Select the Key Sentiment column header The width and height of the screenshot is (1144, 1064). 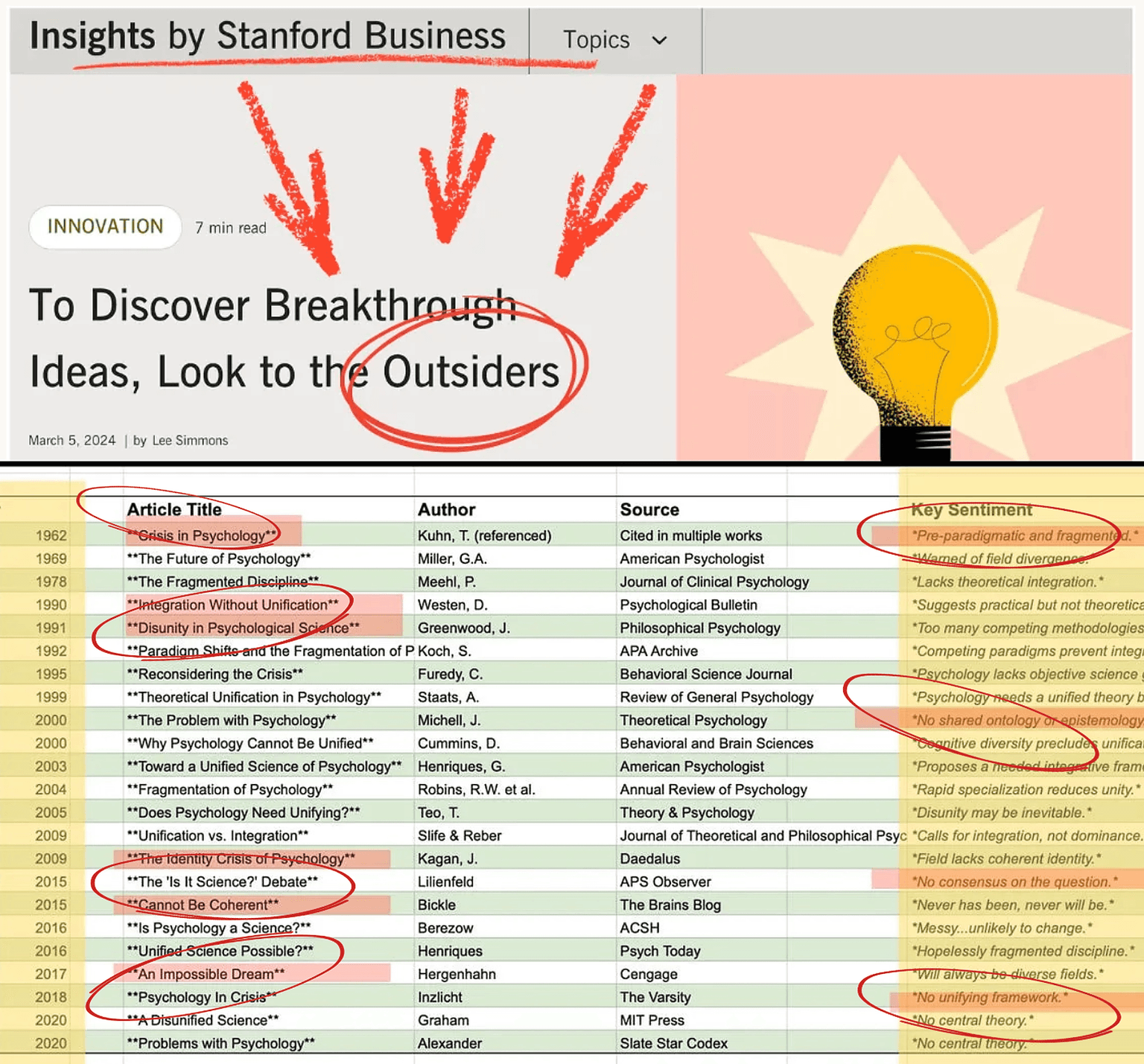click(971, 509)
